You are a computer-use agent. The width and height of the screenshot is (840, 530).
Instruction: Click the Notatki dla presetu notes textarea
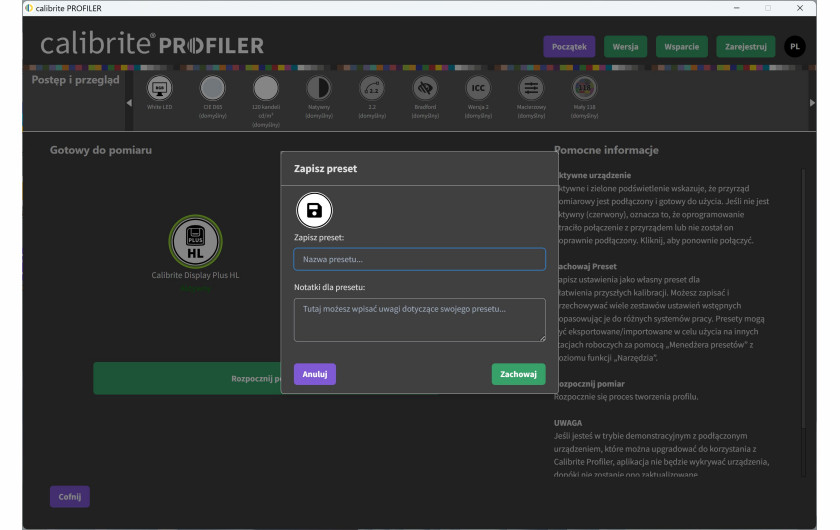[x=419, y=320]
